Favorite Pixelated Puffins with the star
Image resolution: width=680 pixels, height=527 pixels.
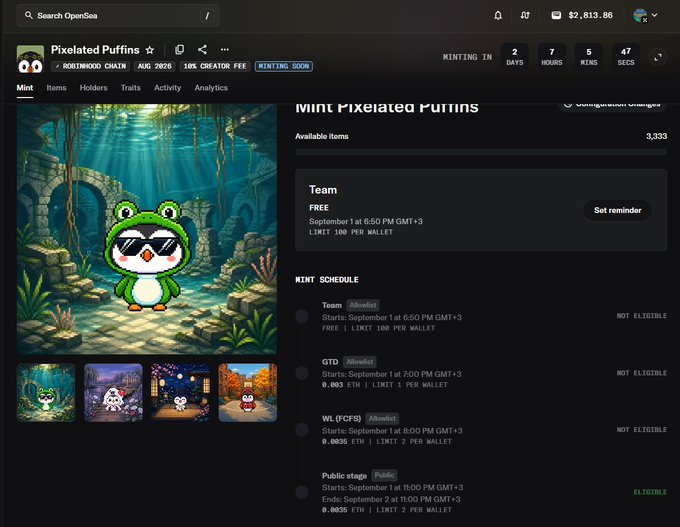point(150,50)
